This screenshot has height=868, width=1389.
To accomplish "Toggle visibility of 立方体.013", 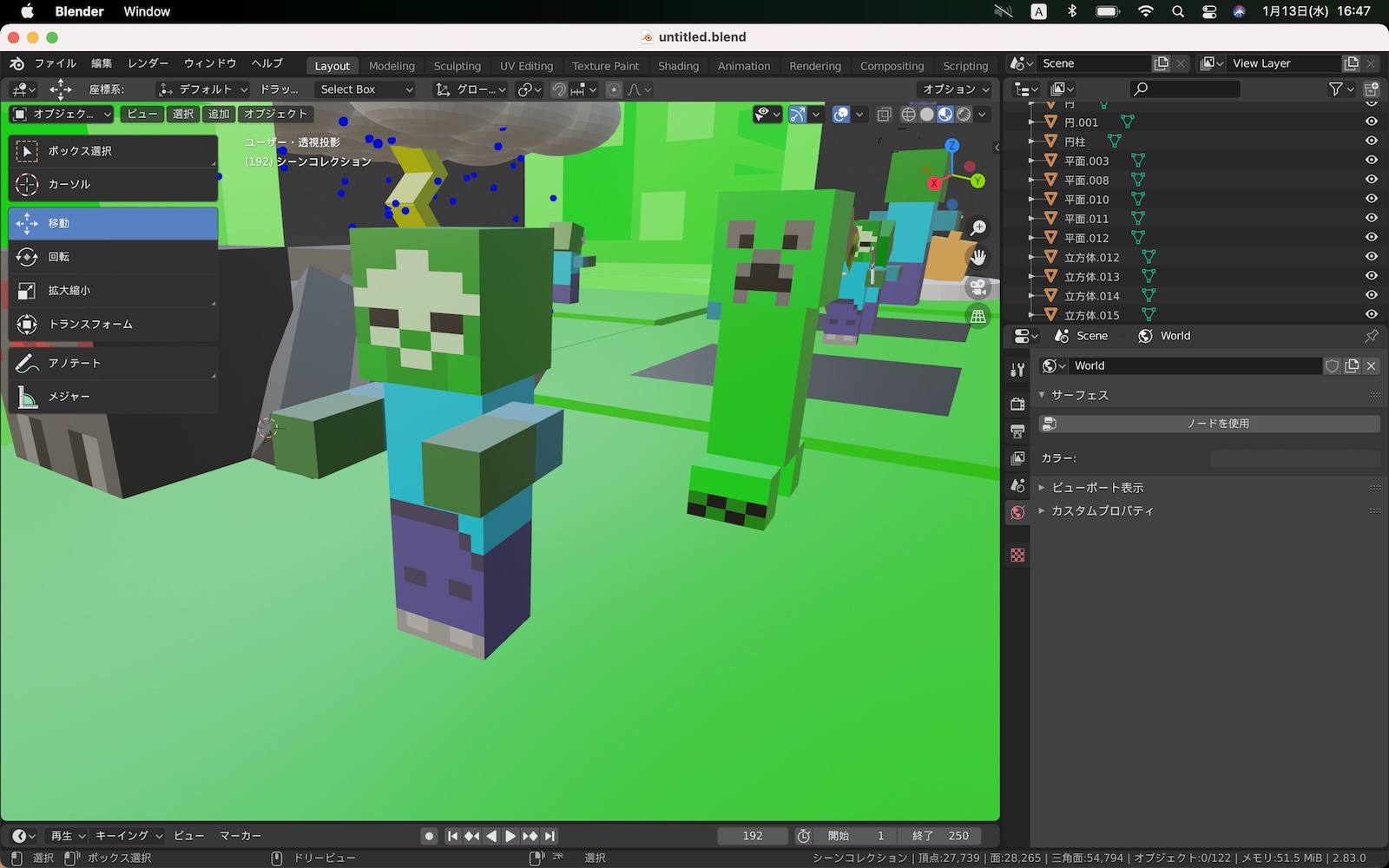I will point(1372,277).
